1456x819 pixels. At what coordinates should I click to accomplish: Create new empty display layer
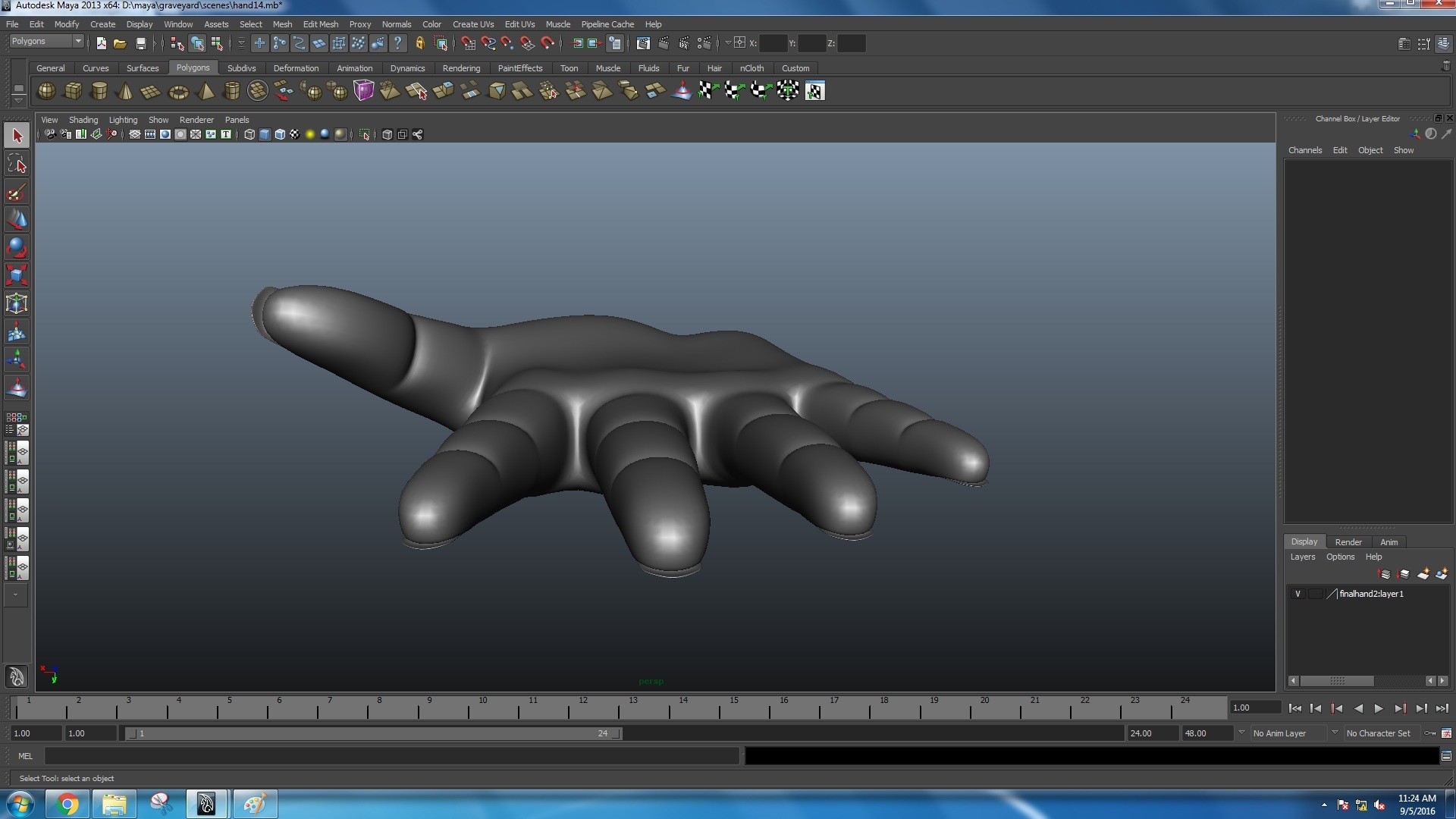click(1423, 574)
